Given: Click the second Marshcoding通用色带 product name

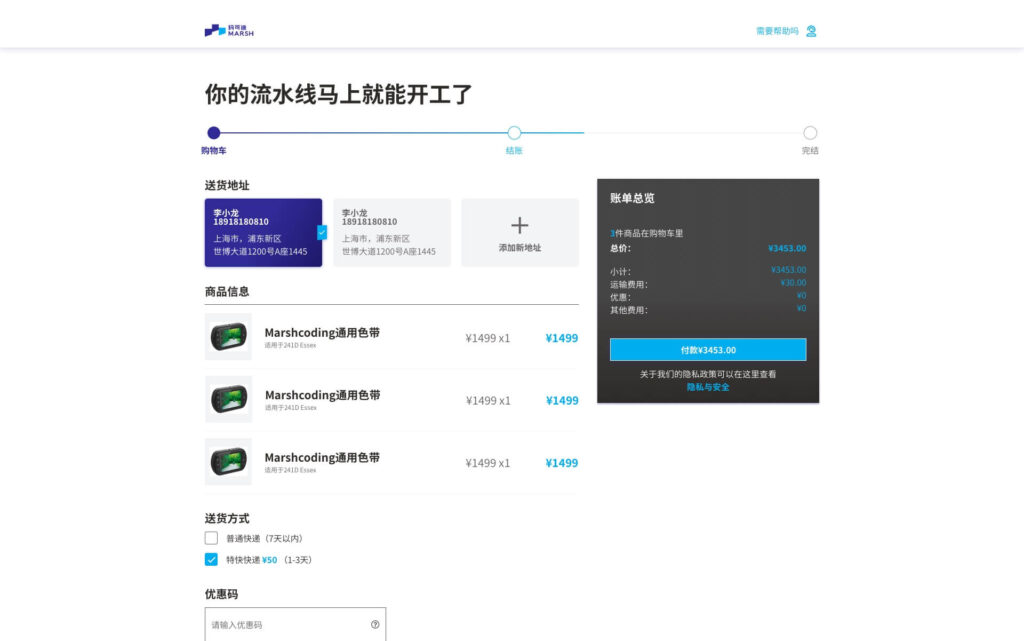Looking at the screenshot, I should [322, 395].
